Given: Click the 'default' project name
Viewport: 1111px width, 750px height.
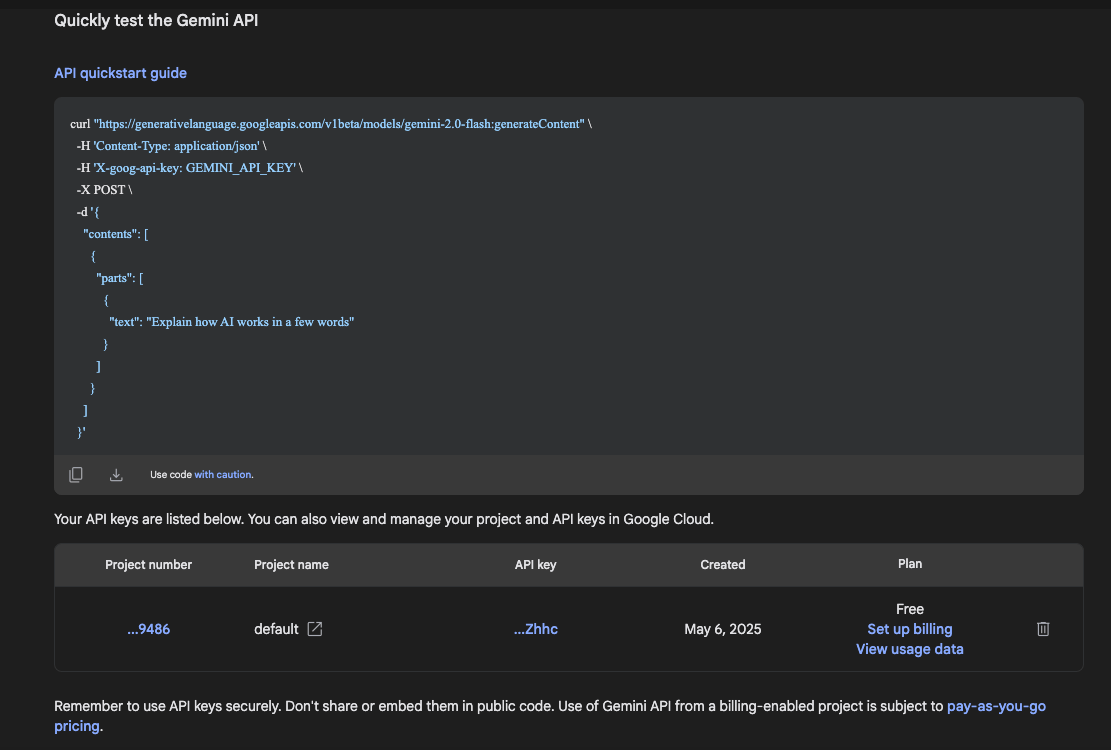Looking at the screenshot, I should (276, 629).
